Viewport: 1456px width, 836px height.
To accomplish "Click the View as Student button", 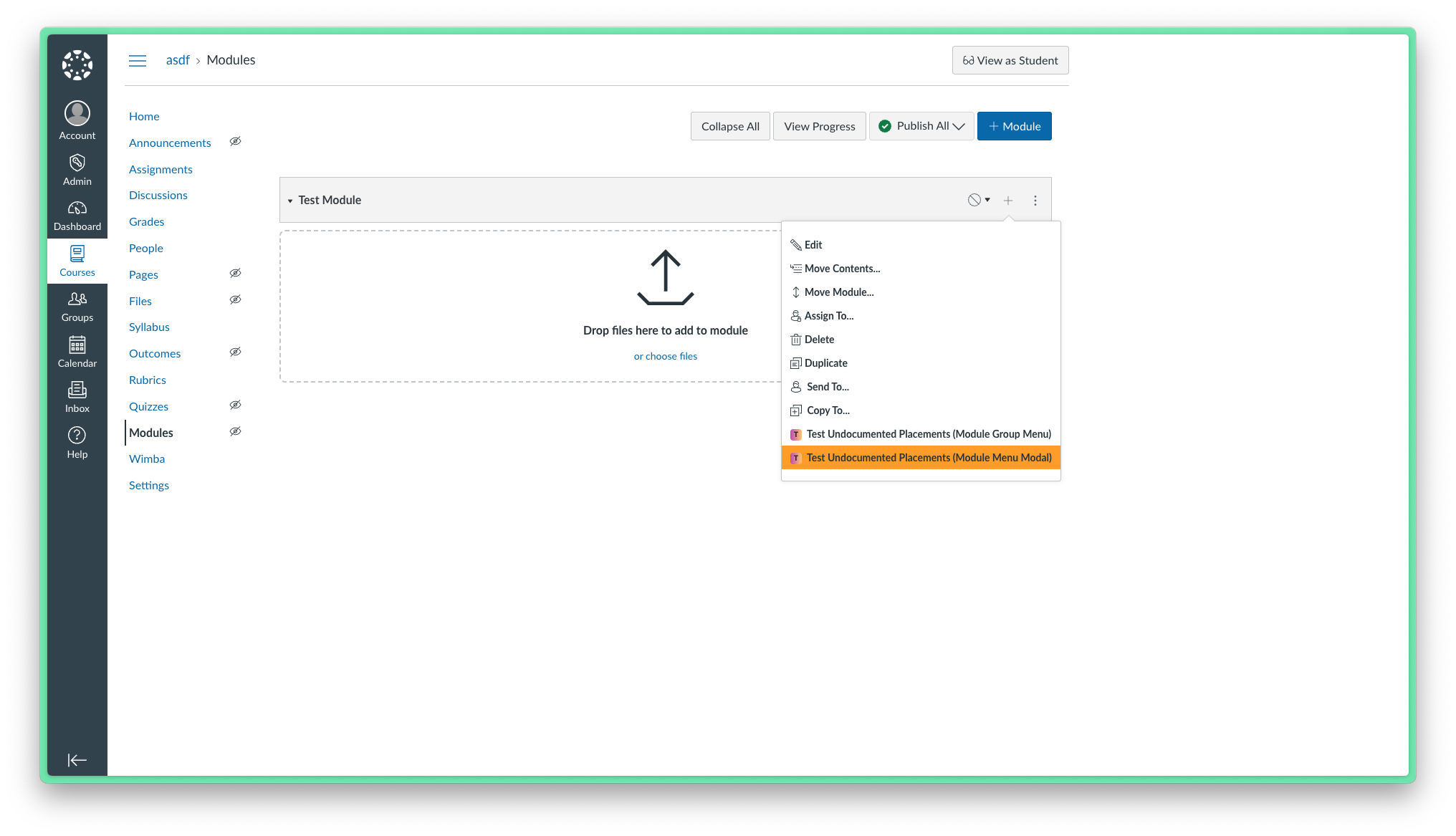I will click(x=1010, y=60).
